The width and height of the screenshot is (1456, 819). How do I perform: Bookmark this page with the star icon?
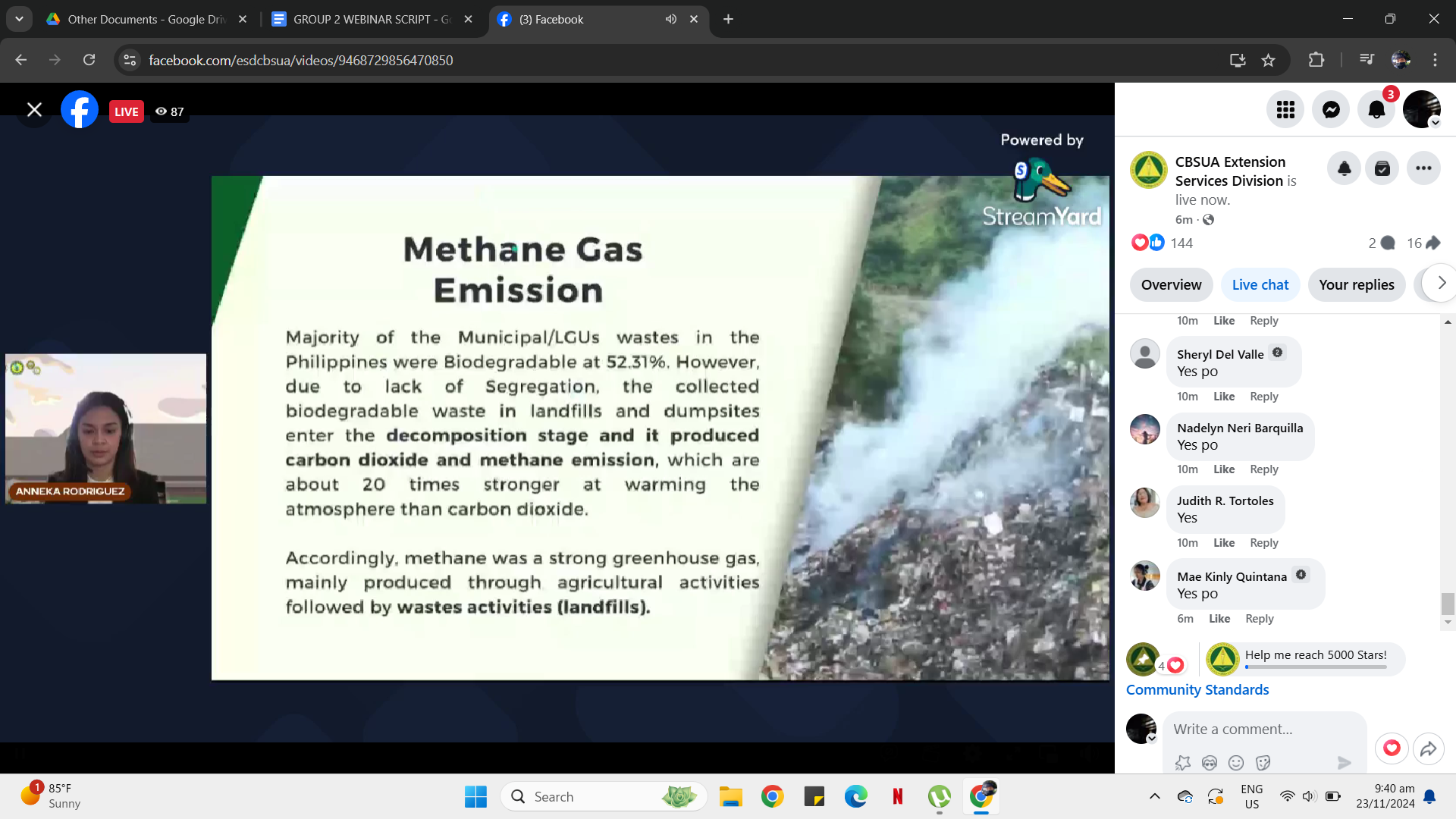coord(1268,60)
